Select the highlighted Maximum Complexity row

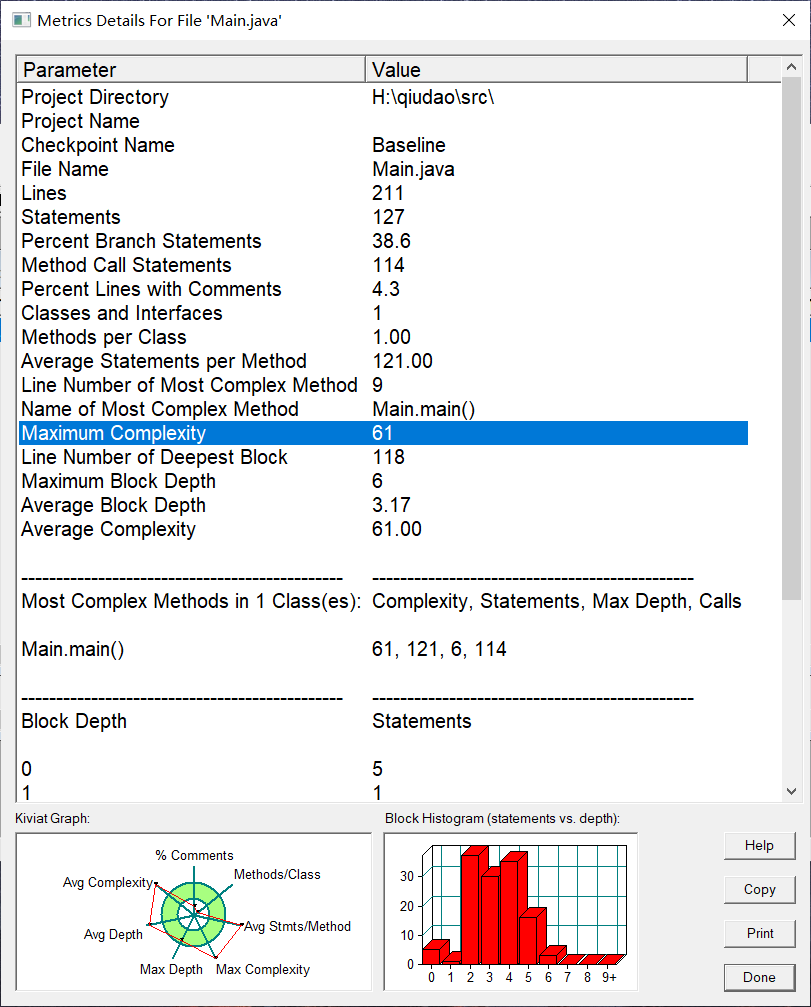pos(383,433)
